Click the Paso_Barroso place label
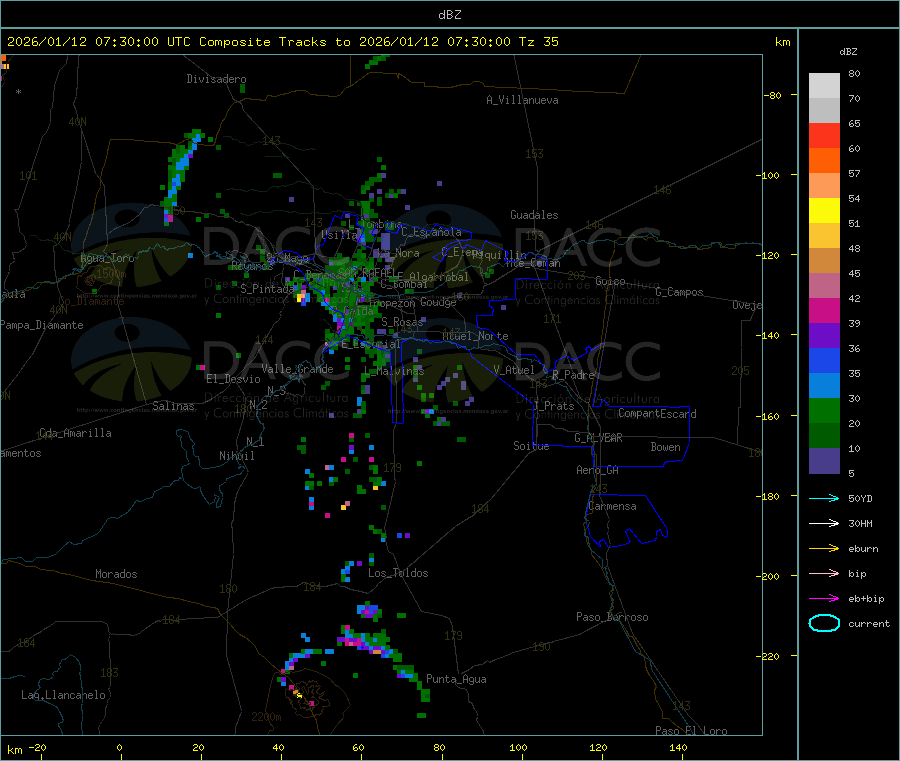 (x=612, y=617)
